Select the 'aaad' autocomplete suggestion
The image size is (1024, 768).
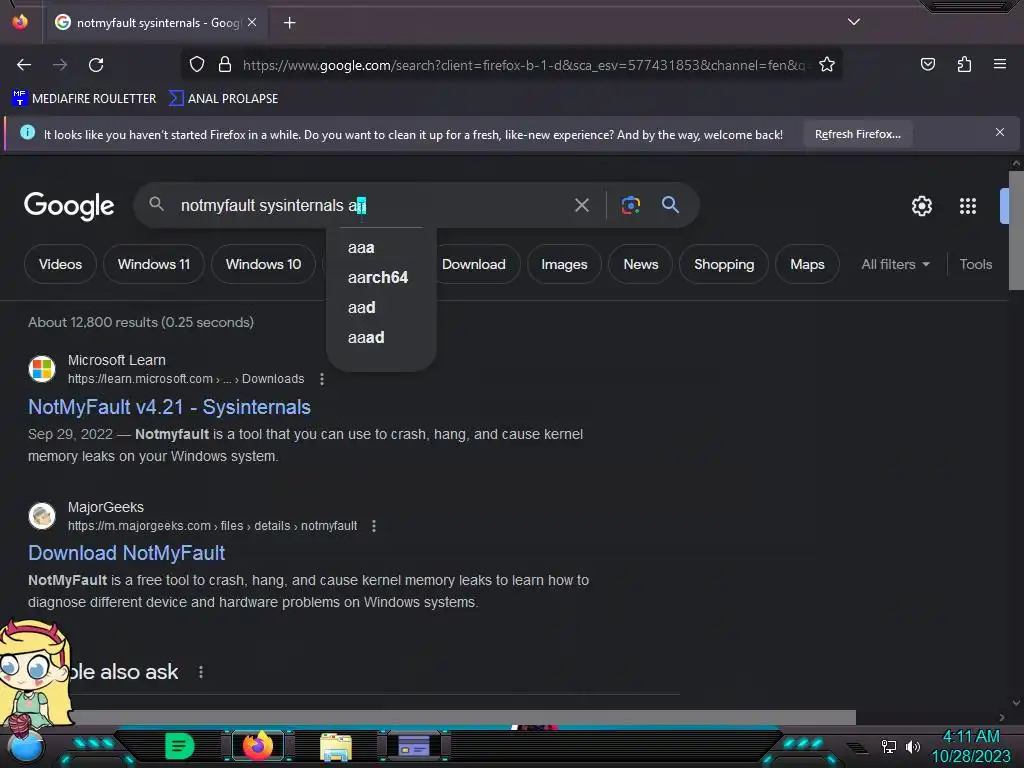point(381,338)
